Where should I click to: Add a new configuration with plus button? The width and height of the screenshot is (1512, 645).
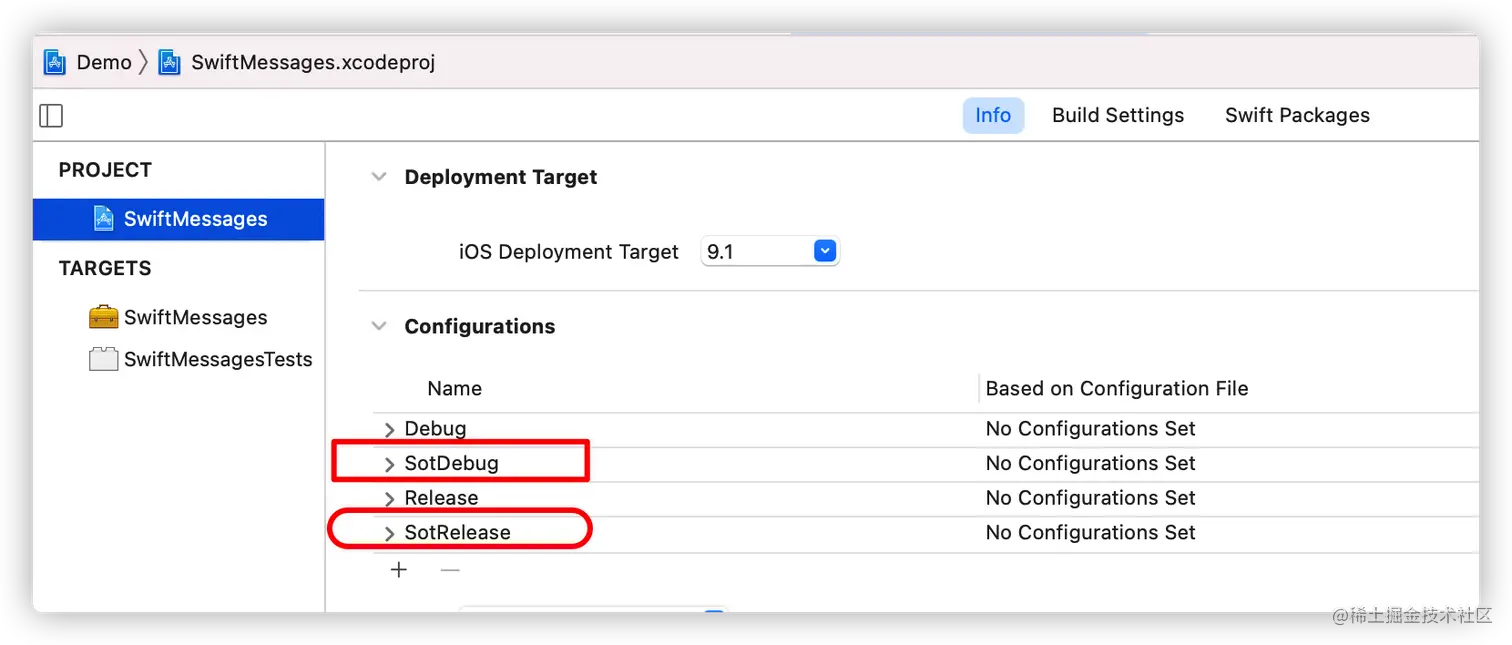(399, 570)
